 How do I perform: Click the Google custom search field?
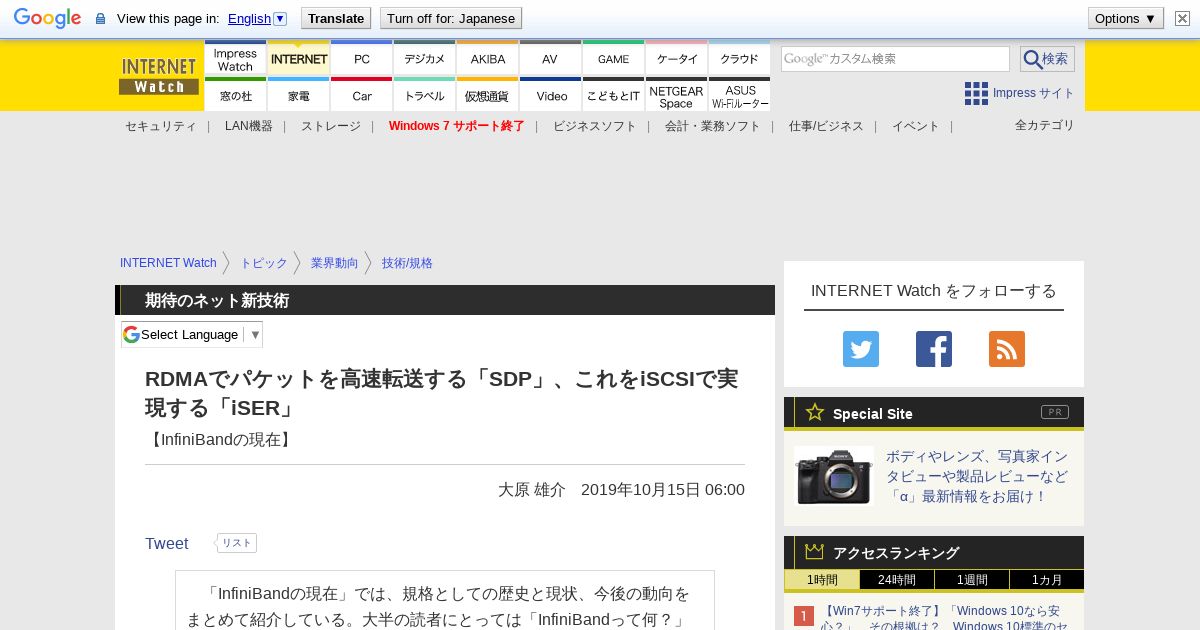pos(895,59)
